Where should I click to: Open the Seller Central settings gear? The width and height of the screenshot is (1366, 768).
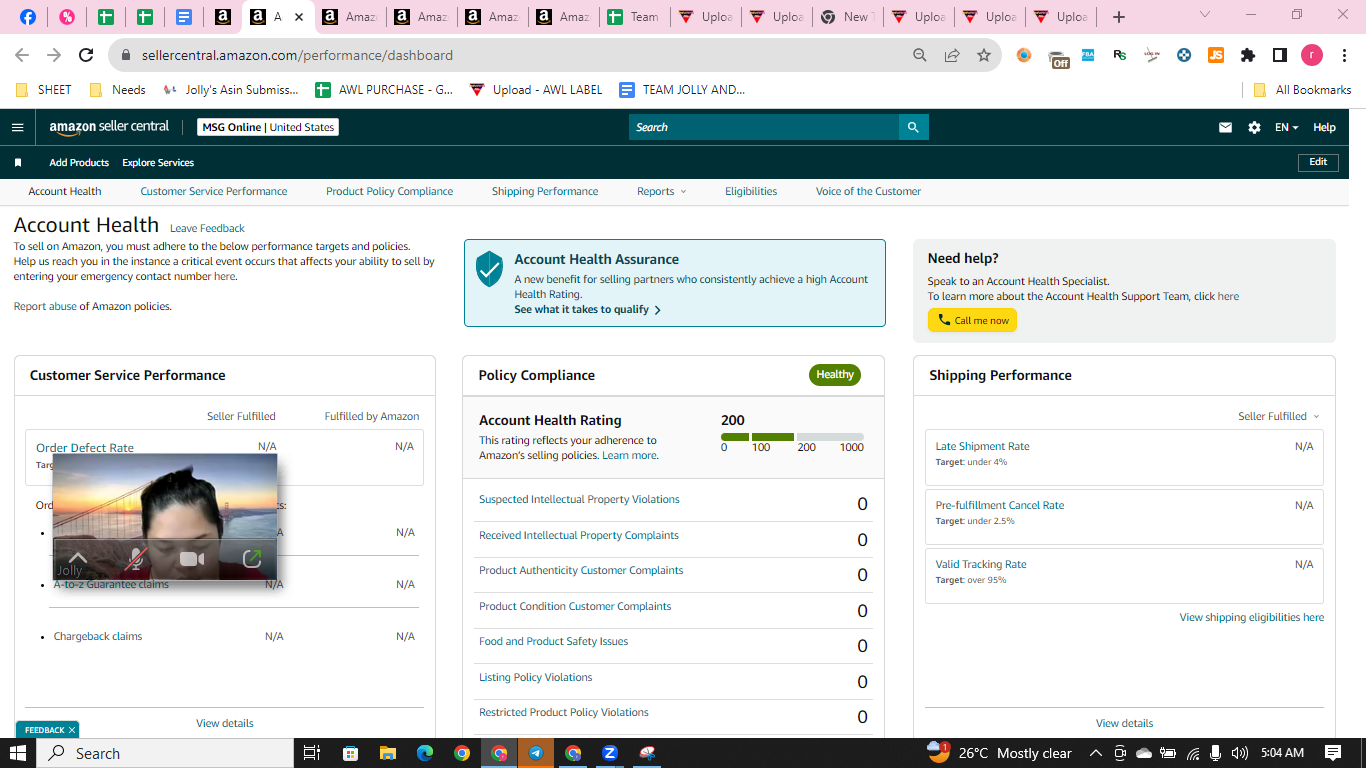click(1254, 127)
